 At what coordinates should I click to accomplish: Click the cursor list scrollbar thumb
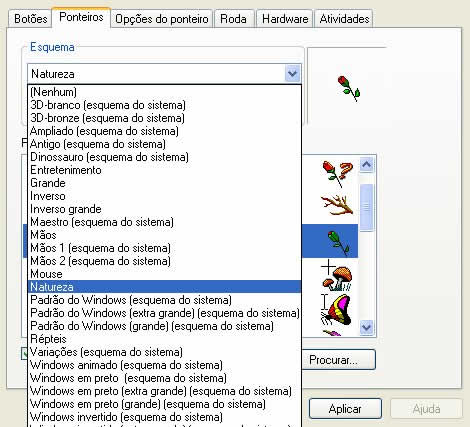click(x=367, y=207)
